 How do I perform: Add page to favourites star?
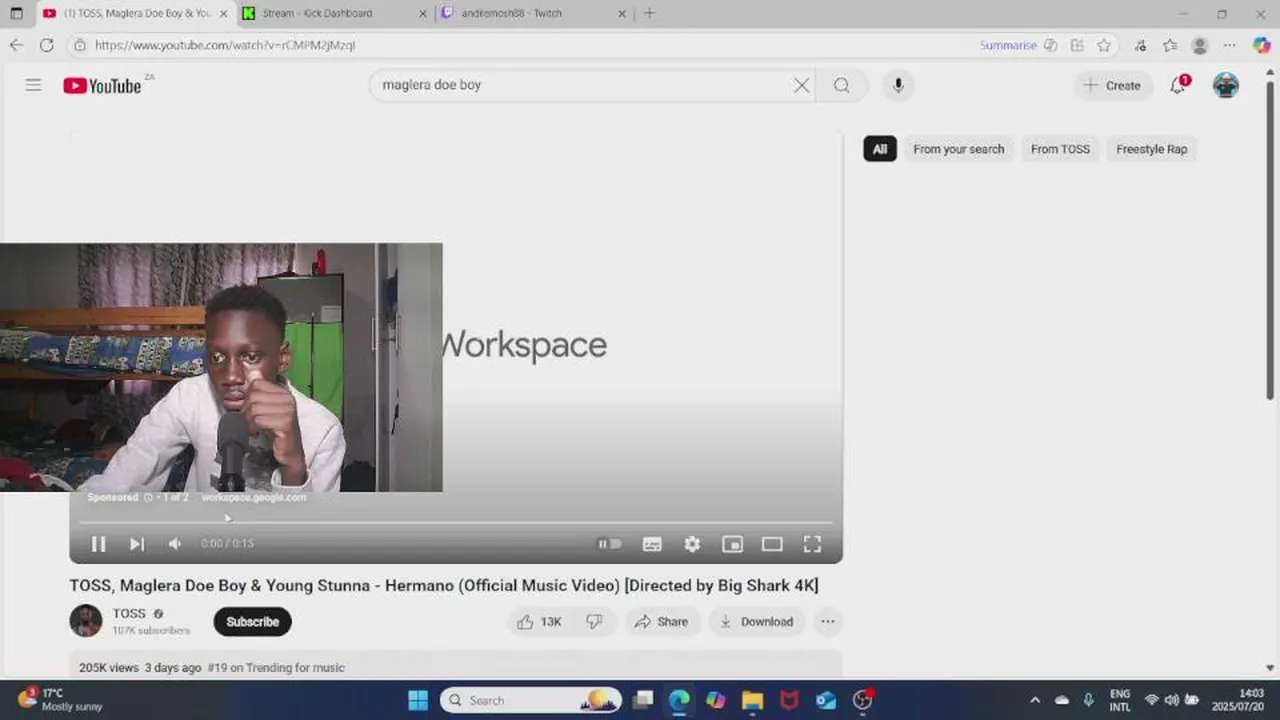click(1104, 45)
